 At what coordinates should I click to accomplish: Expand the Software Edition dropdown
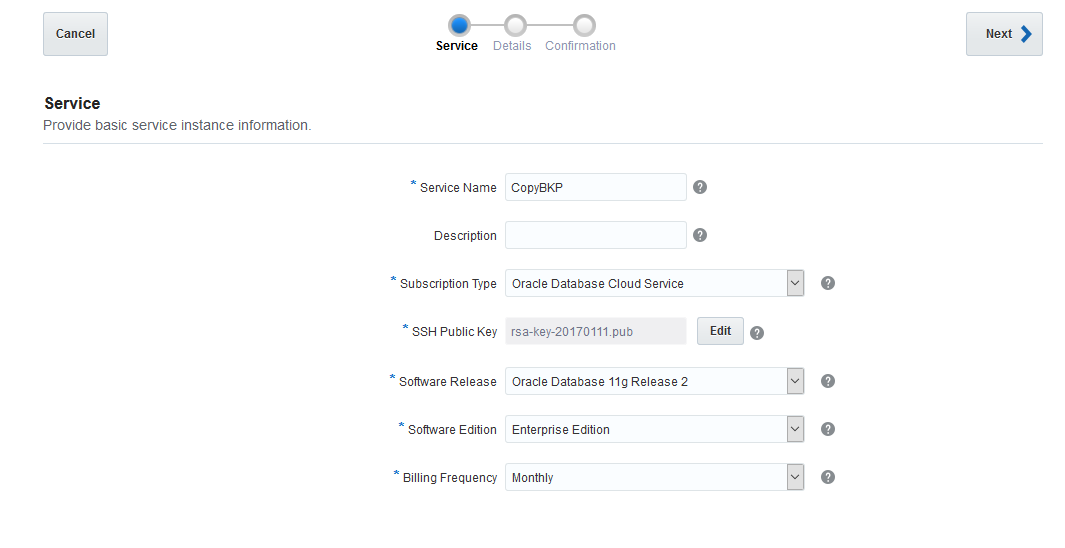(795, 429)
